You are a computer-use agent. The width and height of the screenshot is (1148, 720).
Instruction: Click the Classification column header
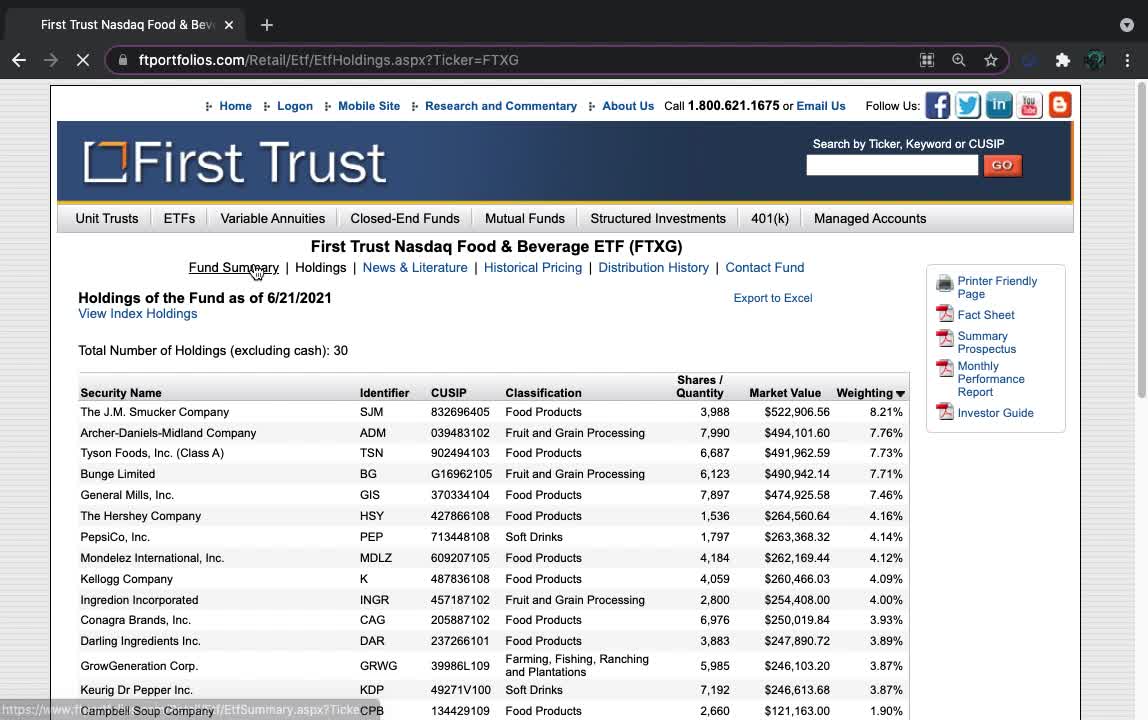(x=543, y=393)
